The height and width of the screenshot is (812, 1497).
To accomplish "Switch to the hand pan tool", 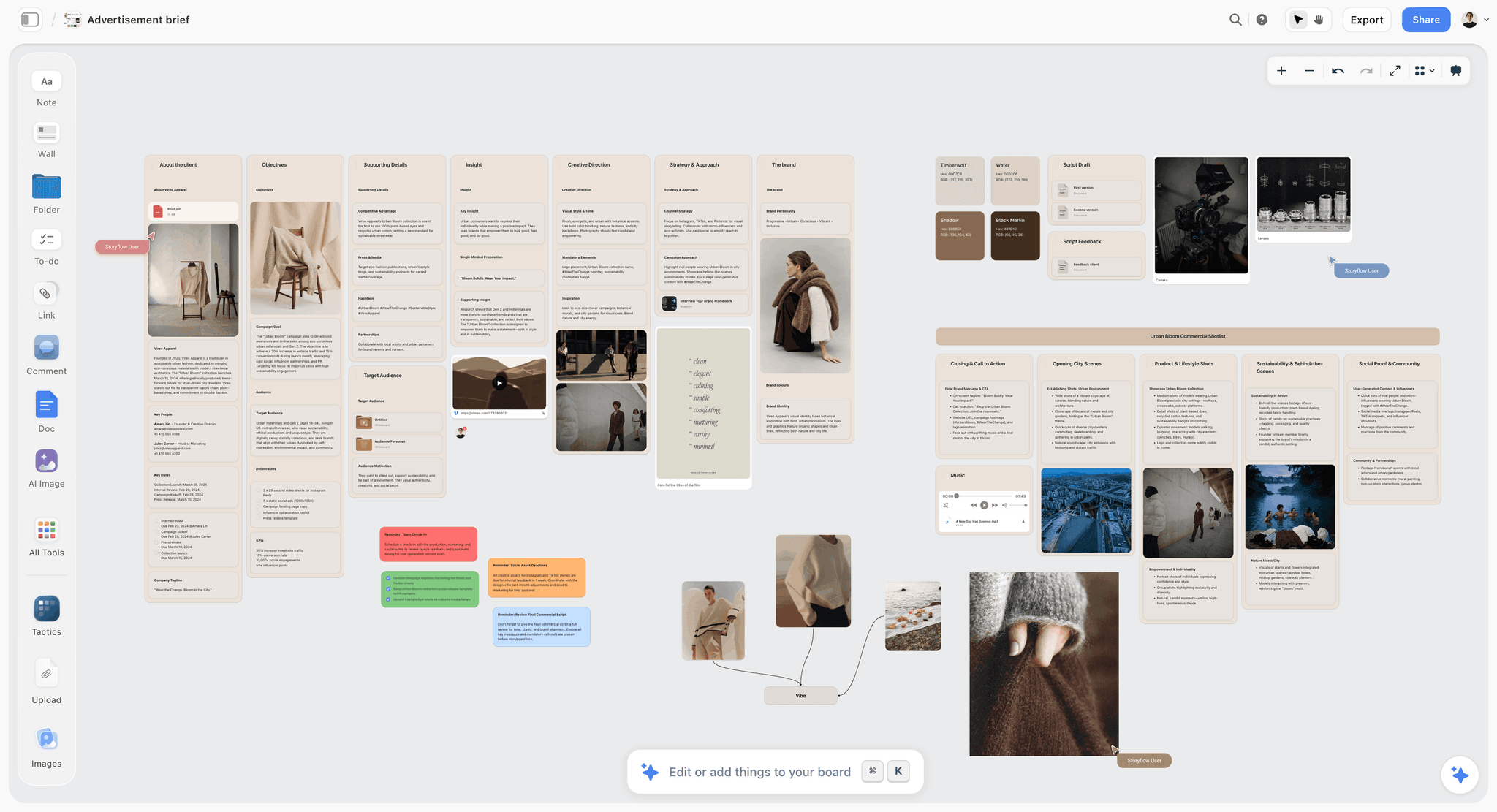I will click(1319, 20).
